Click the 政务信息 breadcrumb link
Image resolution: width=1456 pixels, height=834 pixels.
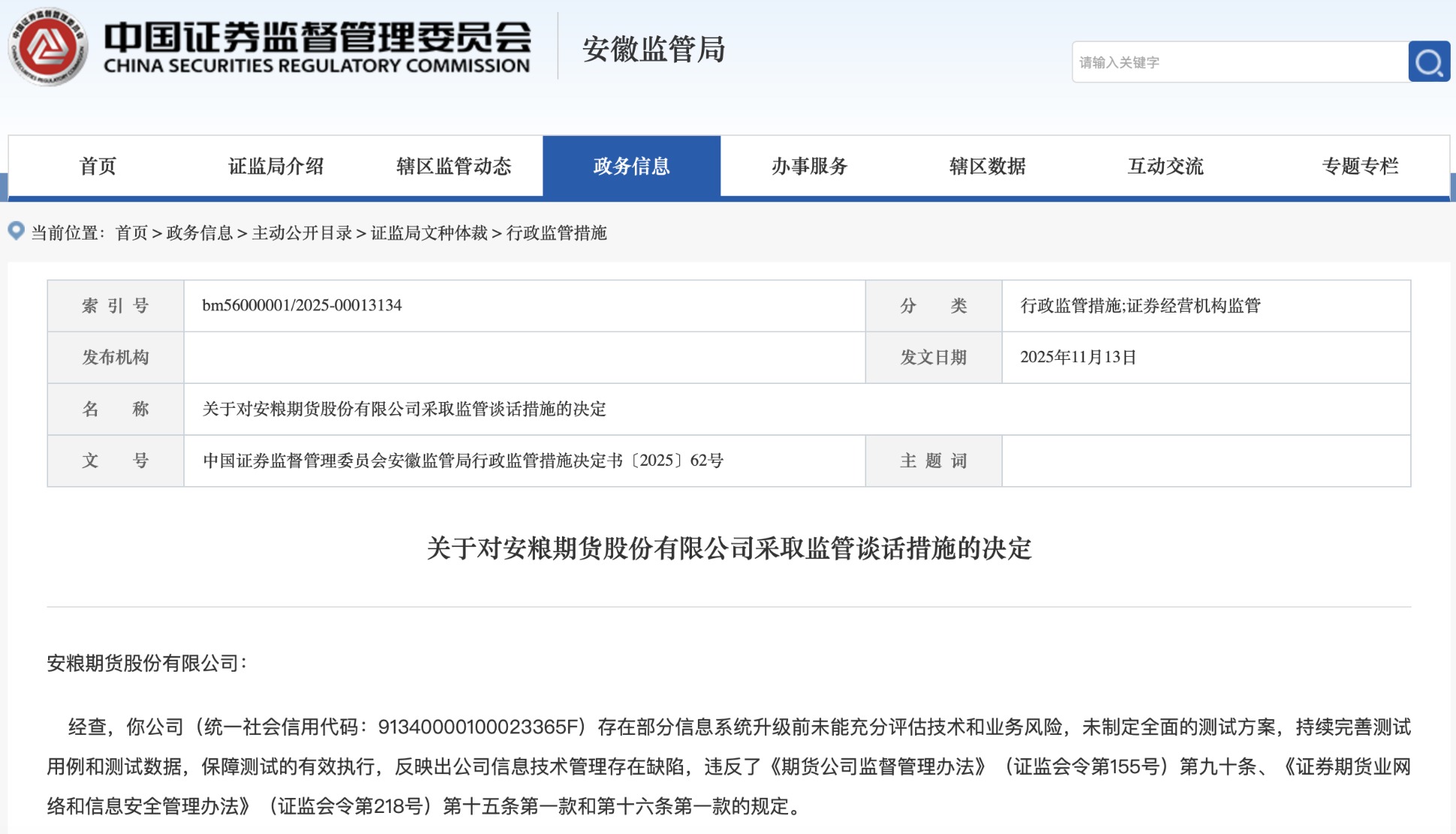tap(199, 233)
